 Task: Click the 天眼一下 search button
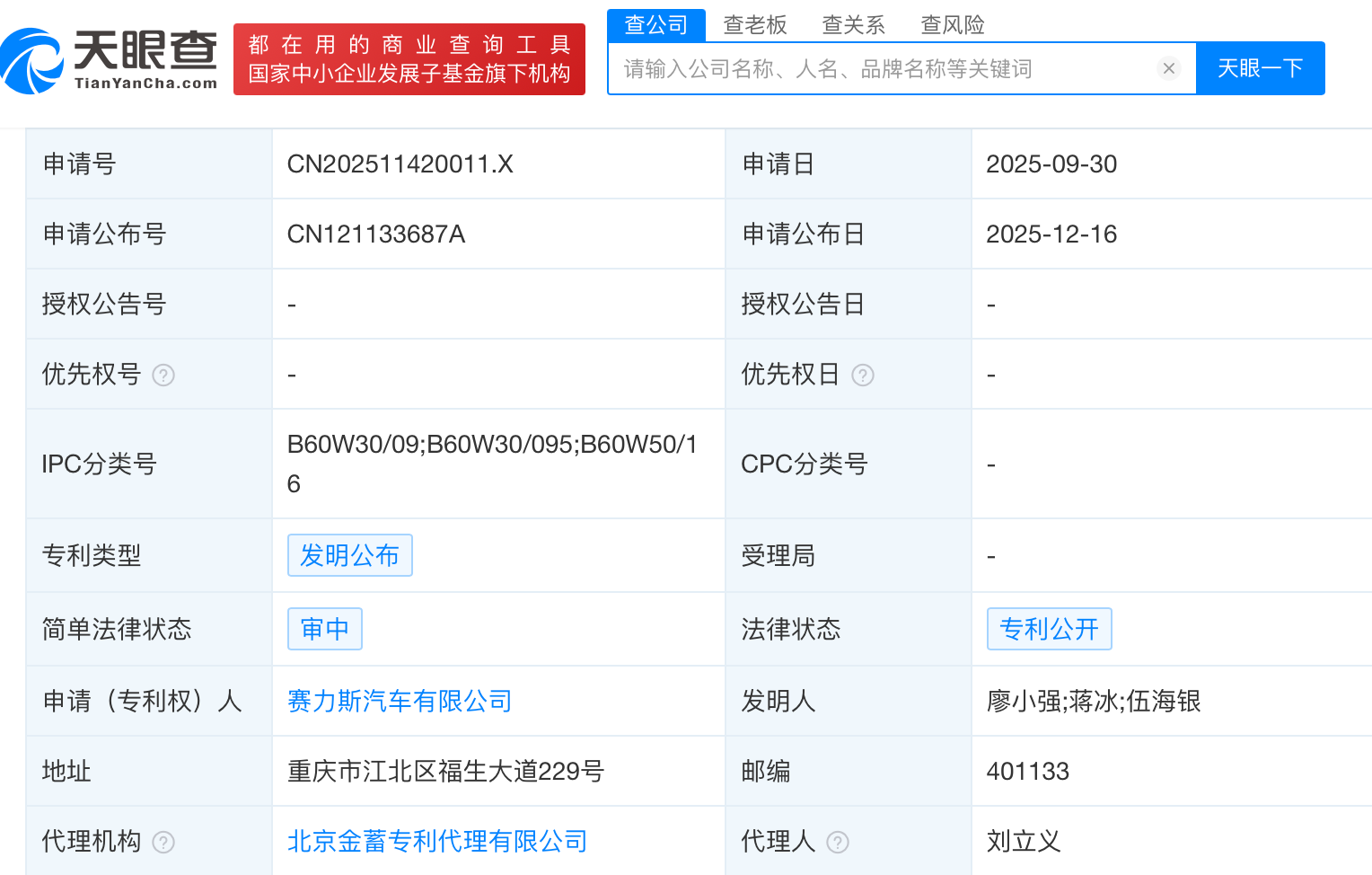click(1261, 67)
